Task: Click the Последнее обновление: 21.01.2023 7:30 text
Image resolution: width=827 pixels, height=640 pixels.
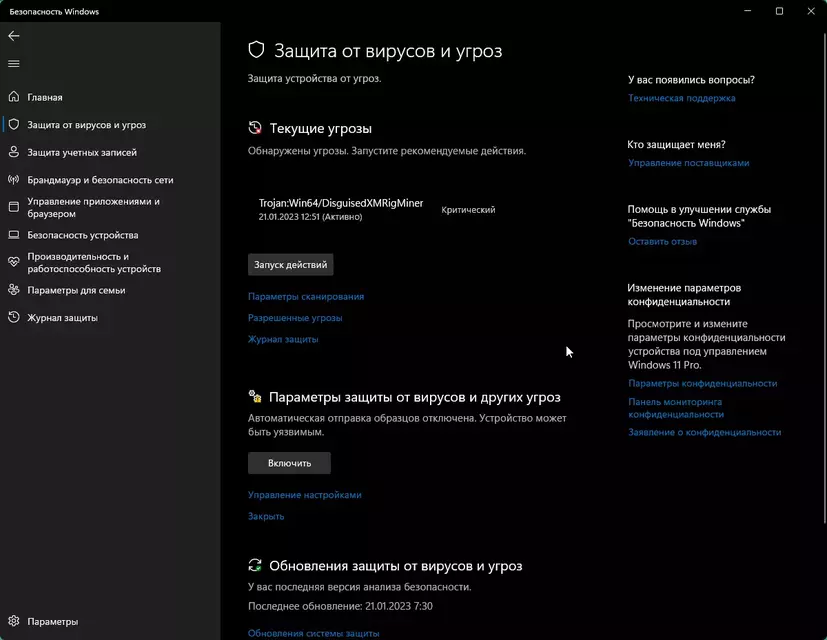Action: (x=340, y=606)
